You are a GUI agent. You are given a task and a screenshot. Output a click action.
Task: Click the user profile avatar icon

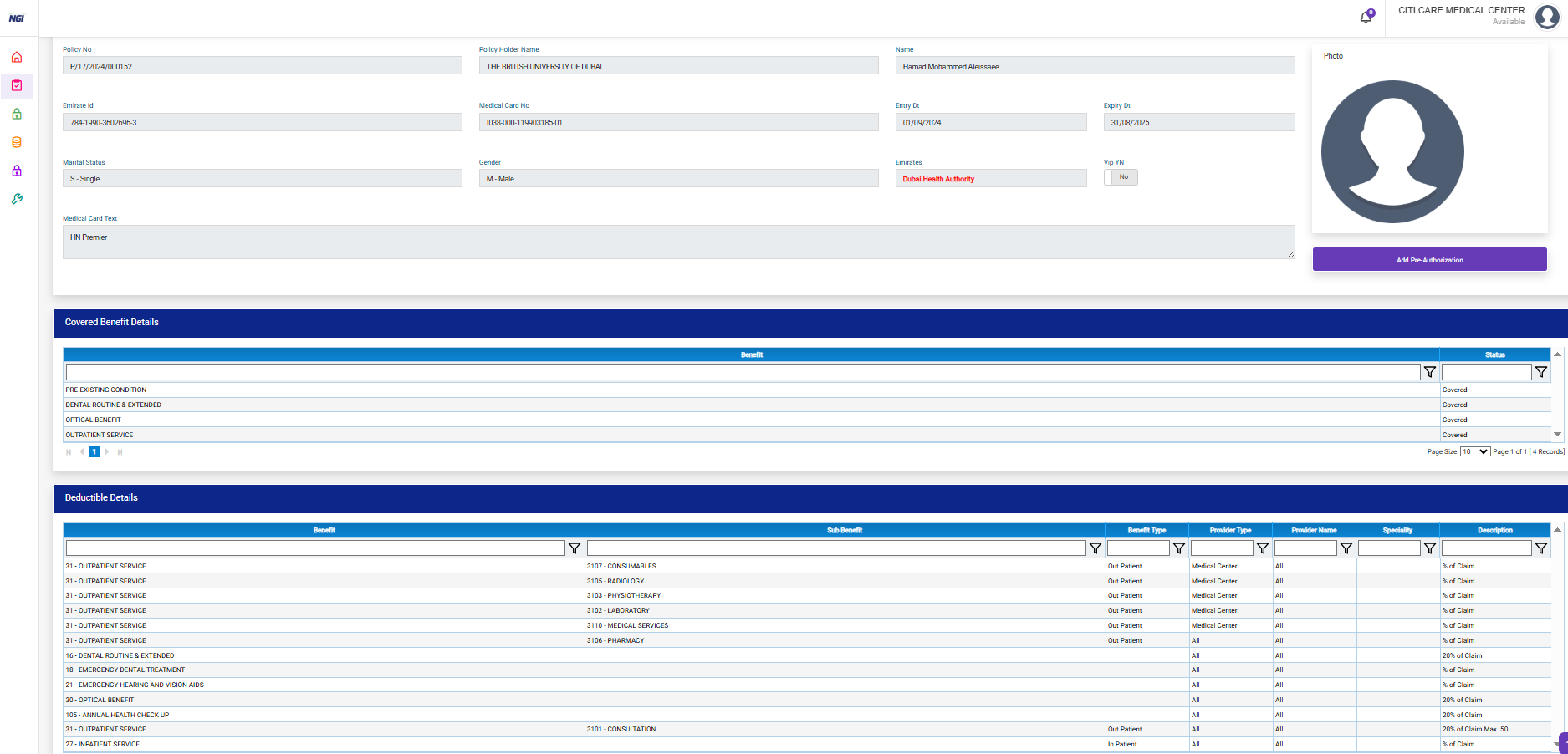[x=1547, y=17]
